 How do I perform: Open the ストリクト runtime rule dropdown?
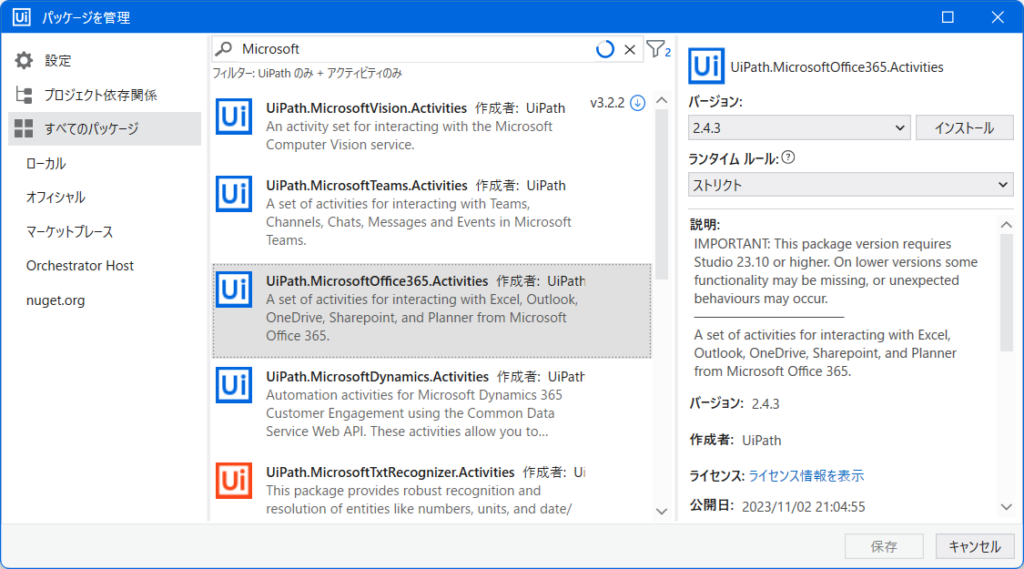850,185
